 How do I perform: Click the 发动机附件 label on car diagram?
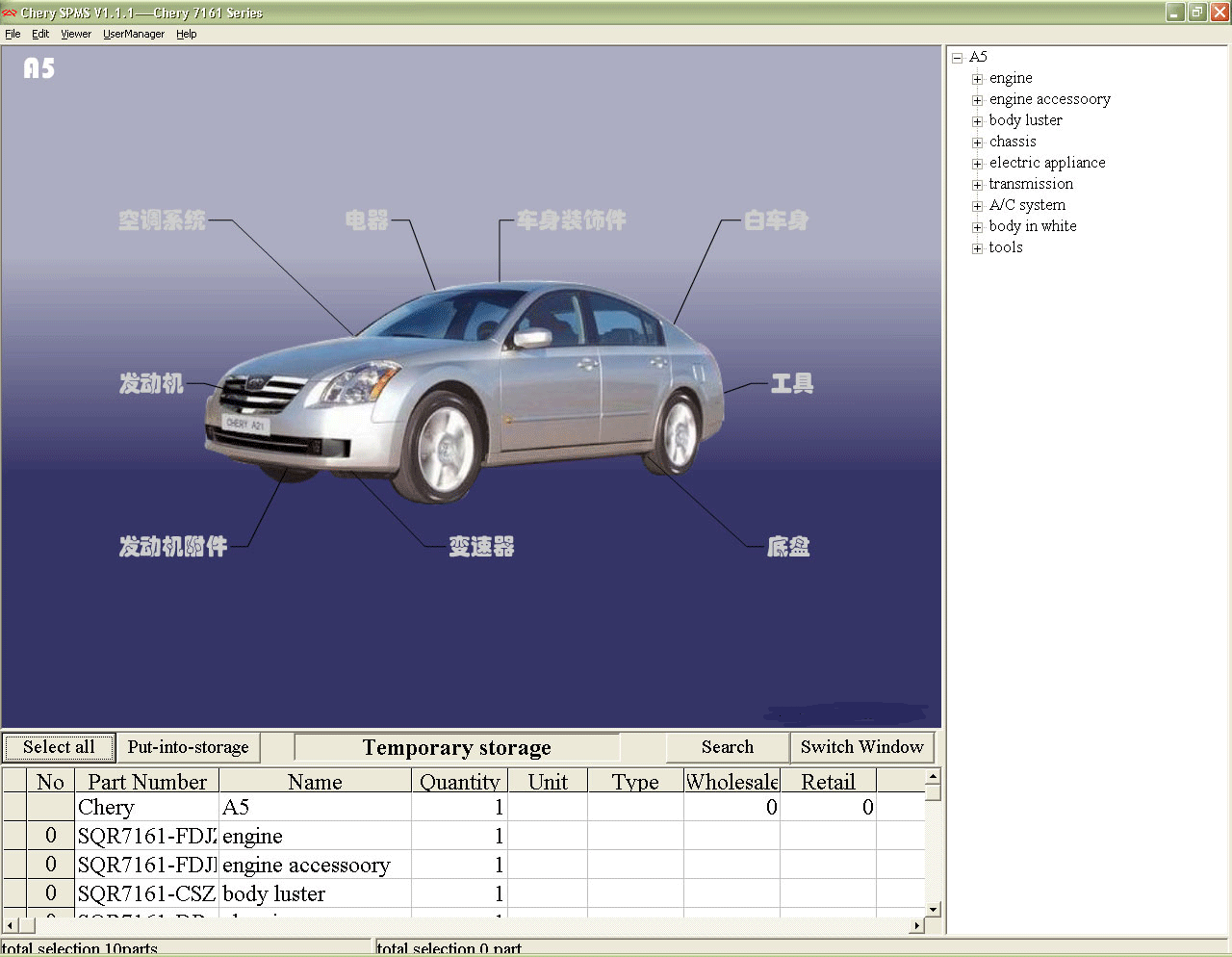173,547
